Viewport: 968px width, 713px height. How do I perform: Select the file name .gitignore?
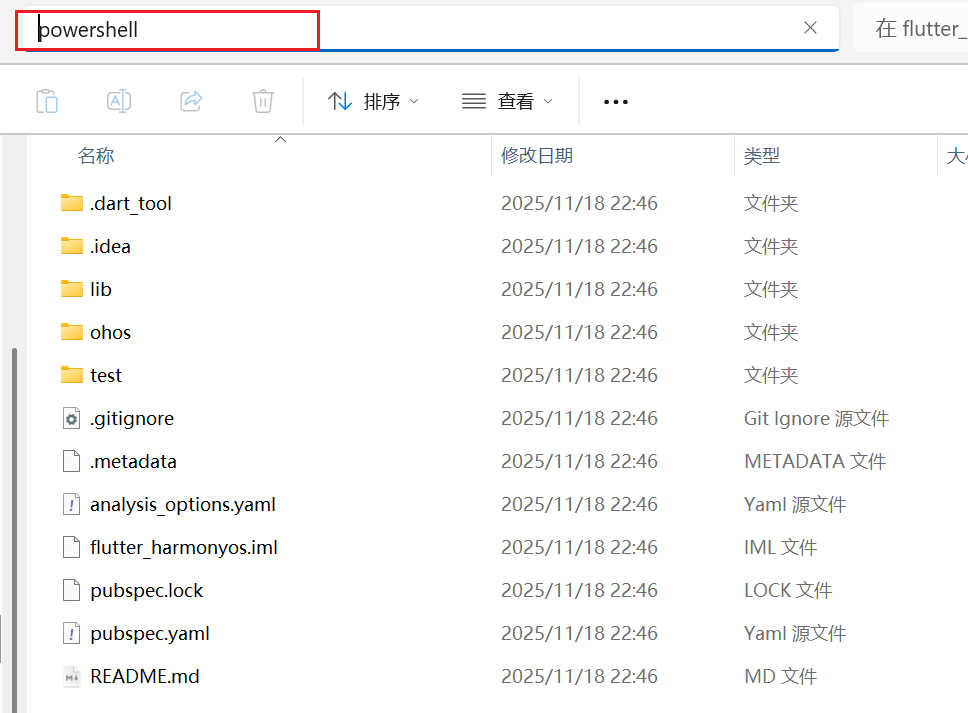pos(131,419)
